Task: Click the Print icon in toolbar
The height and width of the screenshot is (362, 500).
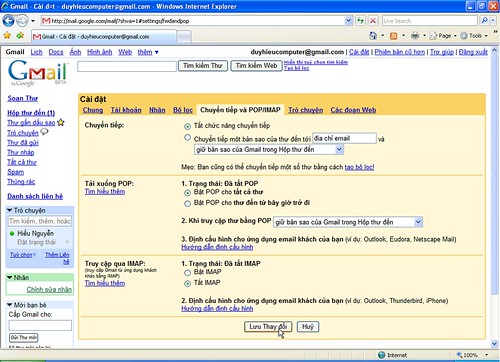Action: 415,35
